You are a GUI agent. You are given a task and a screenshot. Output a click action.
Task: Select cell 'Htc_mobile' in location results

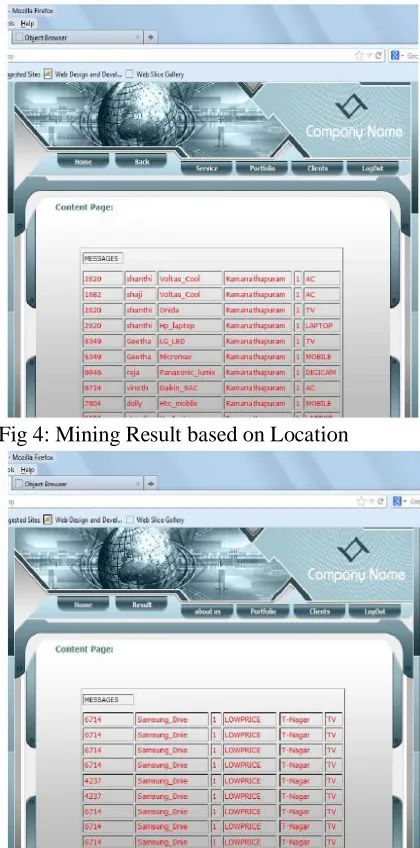coord(190,403)
